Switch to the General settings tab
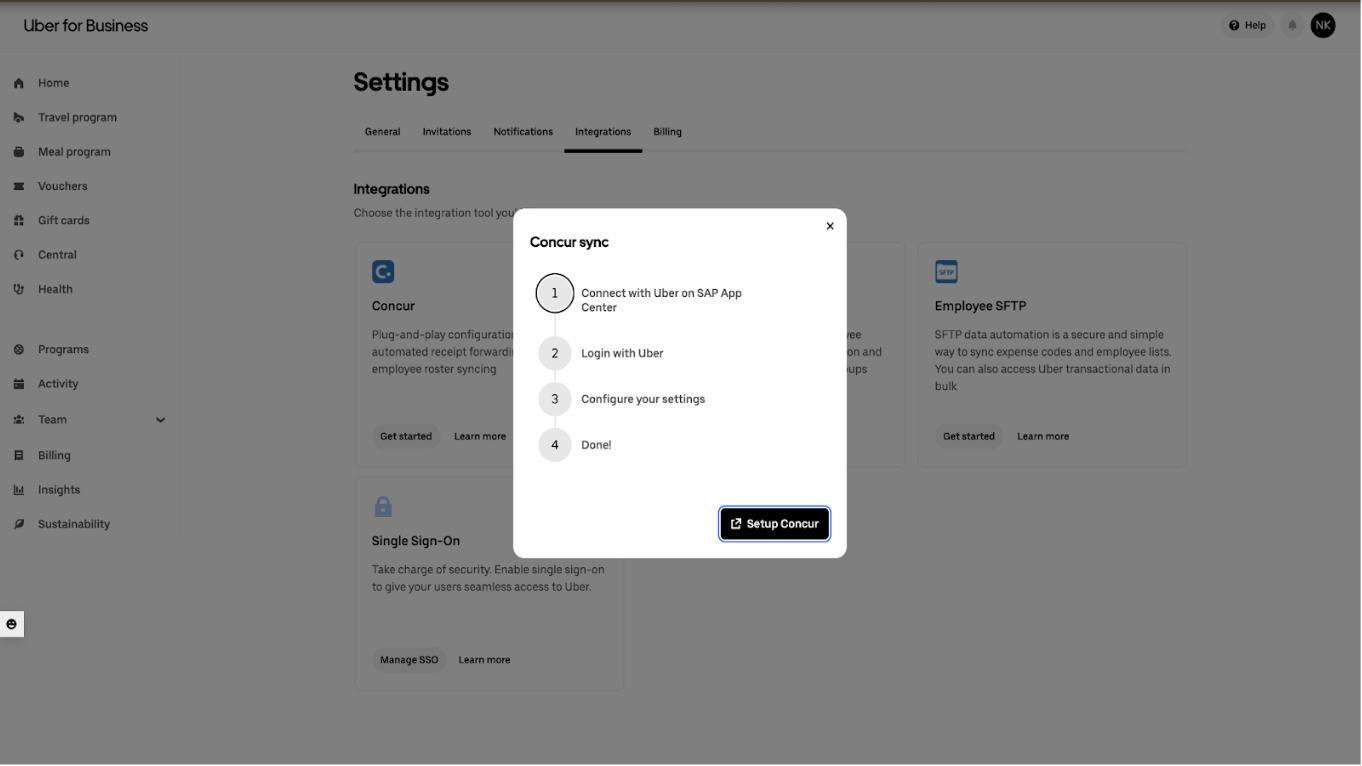Viewport: 1362px width, 766px height. (382, 131)
